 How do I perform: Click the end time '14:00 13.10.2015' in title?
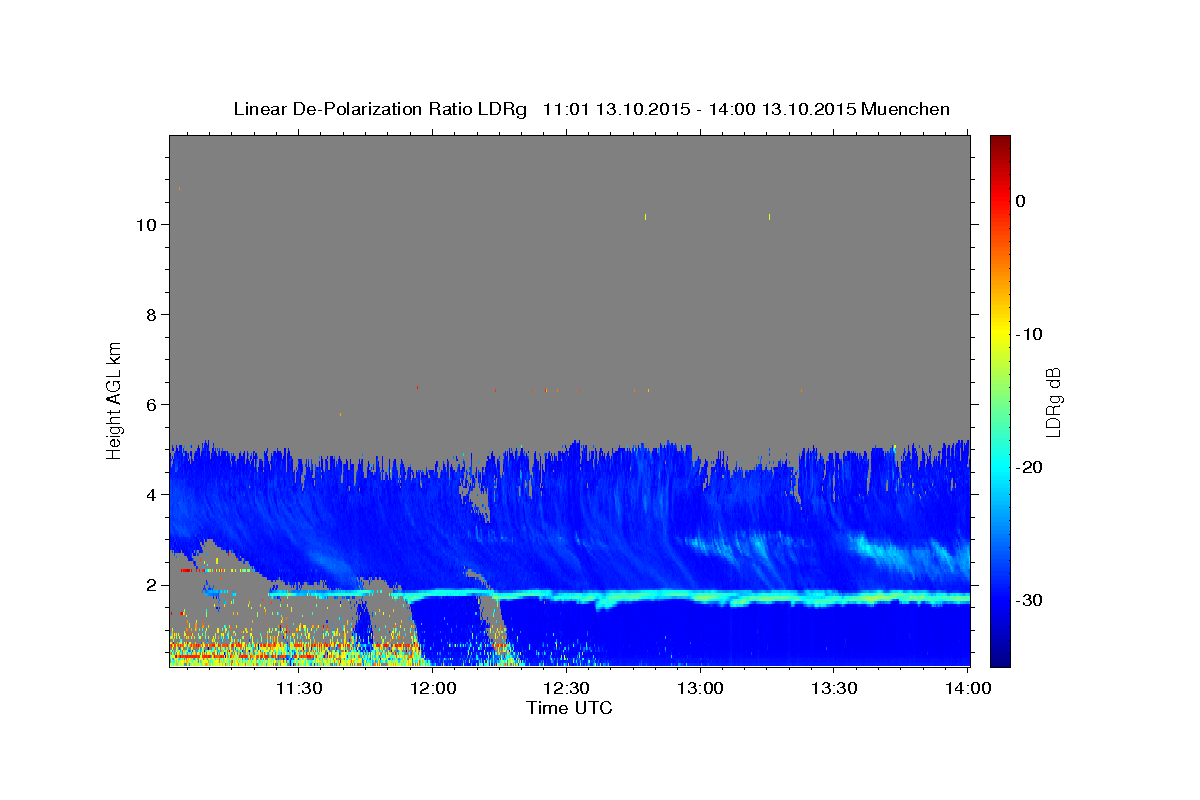782,109
